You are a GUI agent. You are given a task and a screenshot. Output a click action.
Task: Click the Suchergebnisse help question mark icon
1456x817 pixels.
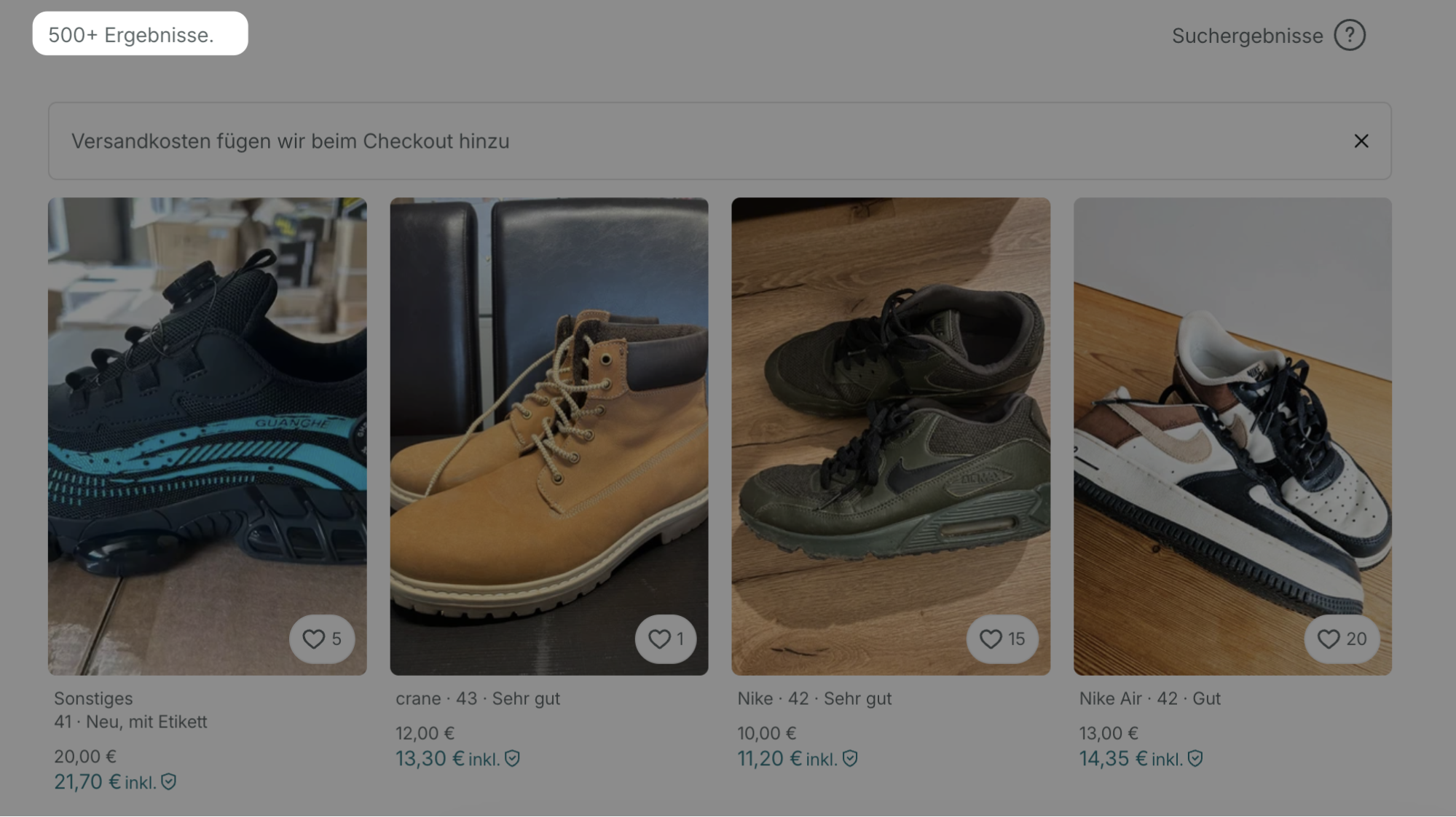point(1349,35)
